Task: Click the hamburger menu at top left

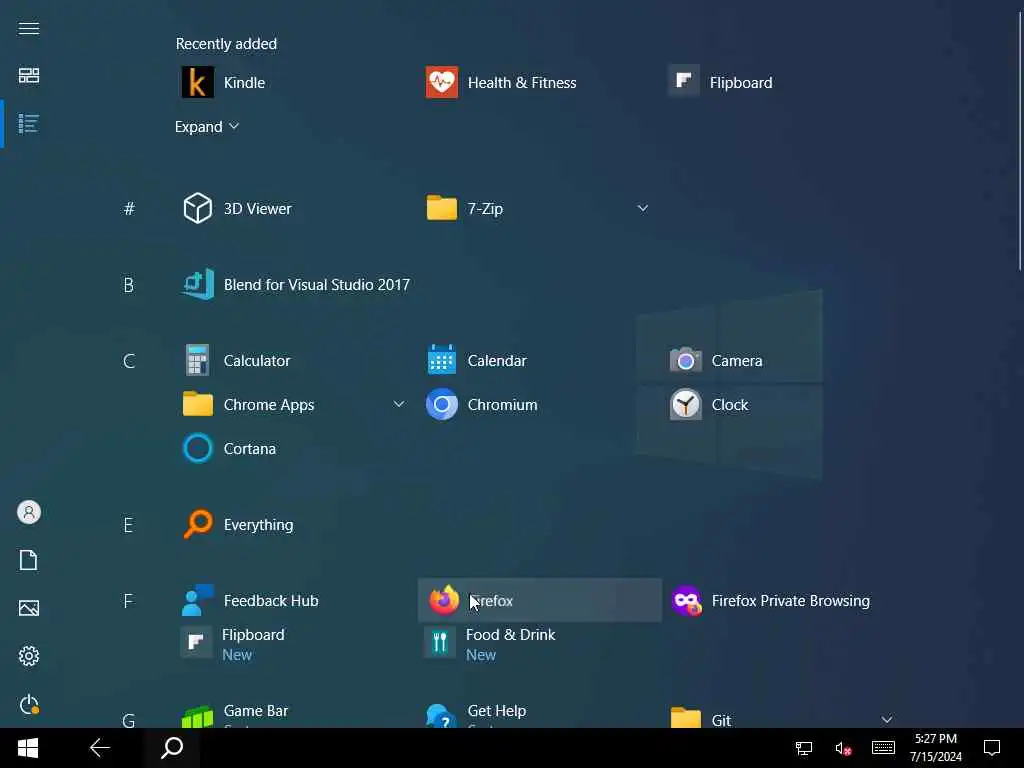Action: coord(29,28)
